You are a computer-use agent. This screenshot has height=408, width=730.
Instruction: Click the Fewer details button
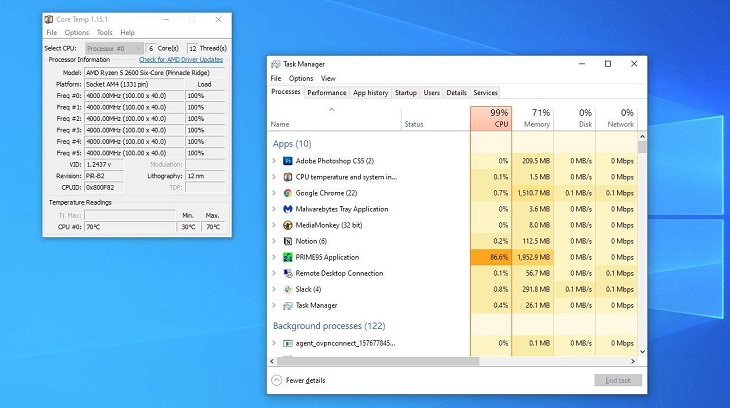[x=298, y=381]
